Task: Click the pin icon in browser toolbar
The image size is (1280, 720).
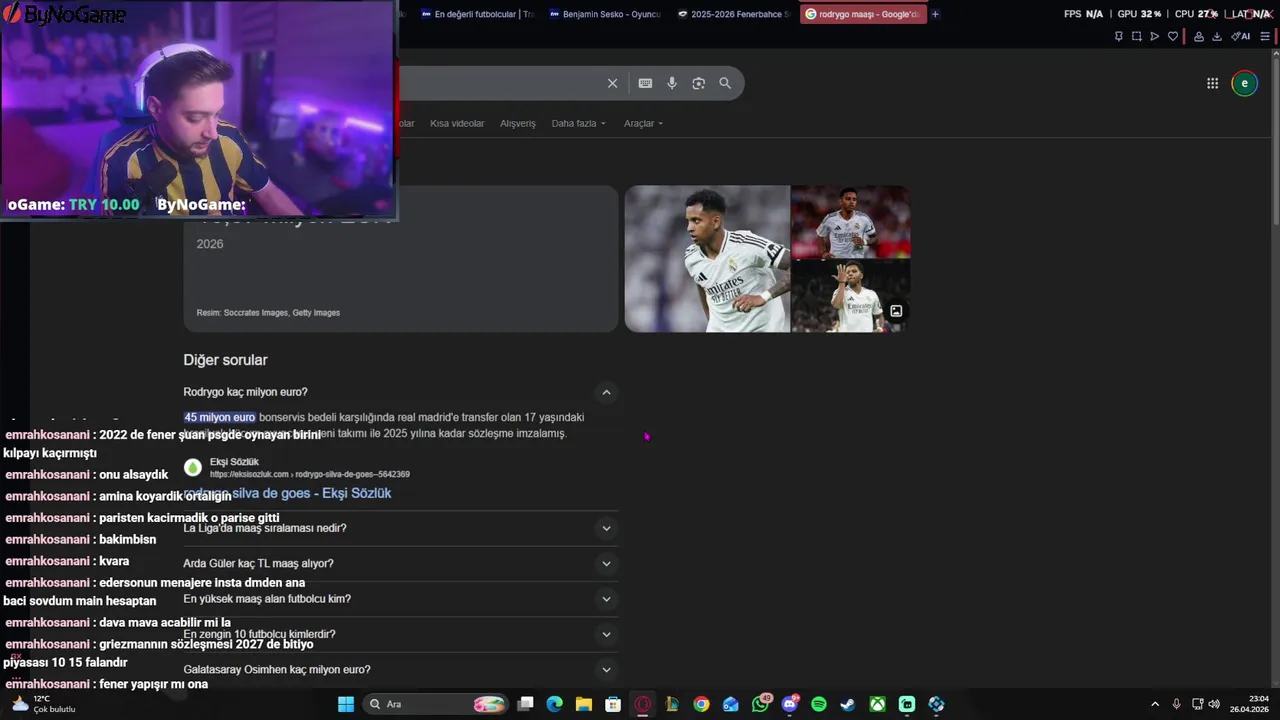Action: [x=1118, y=36]
